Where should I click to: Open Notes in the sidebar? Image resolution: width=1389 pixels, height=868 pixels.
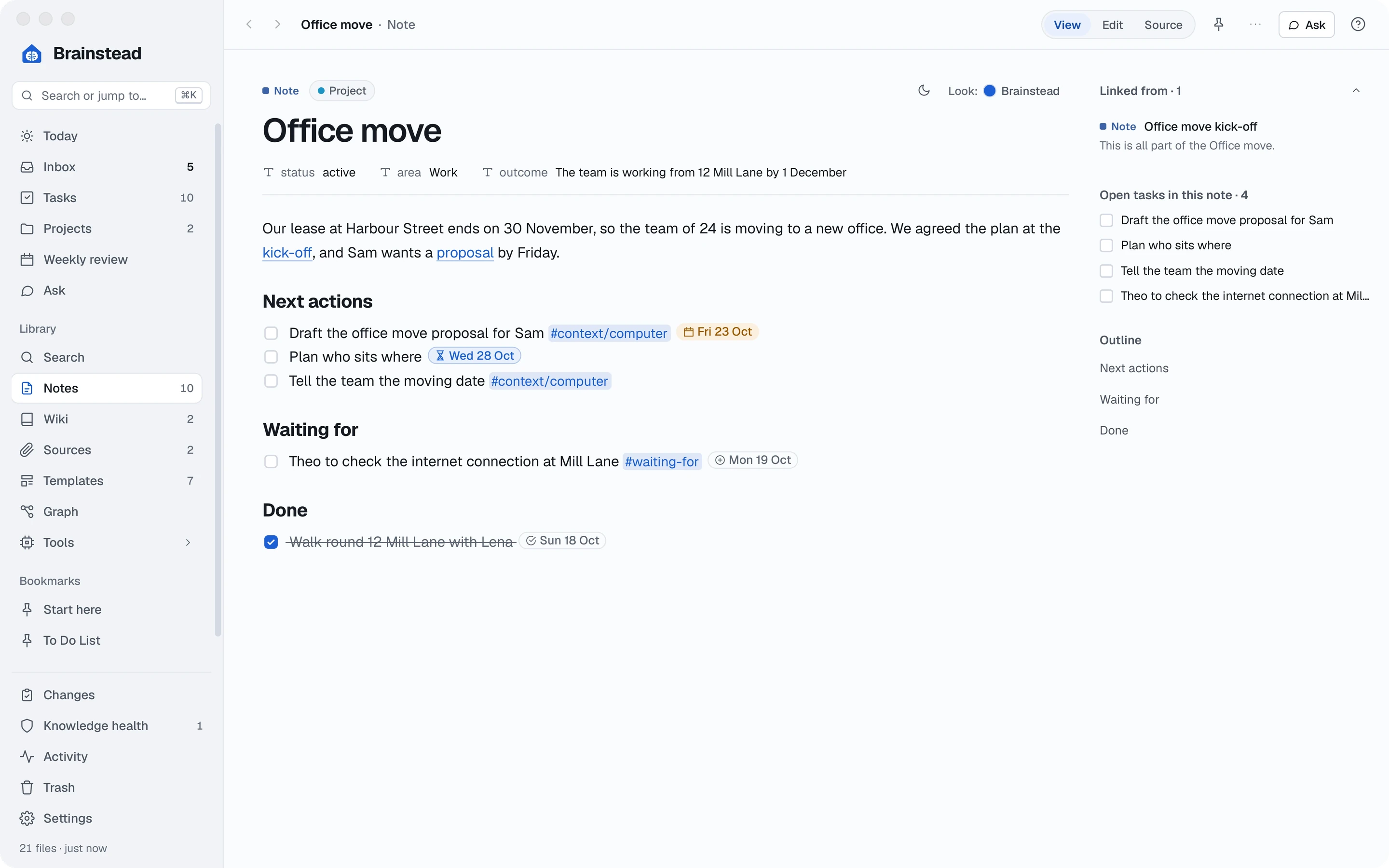point(107,389)
